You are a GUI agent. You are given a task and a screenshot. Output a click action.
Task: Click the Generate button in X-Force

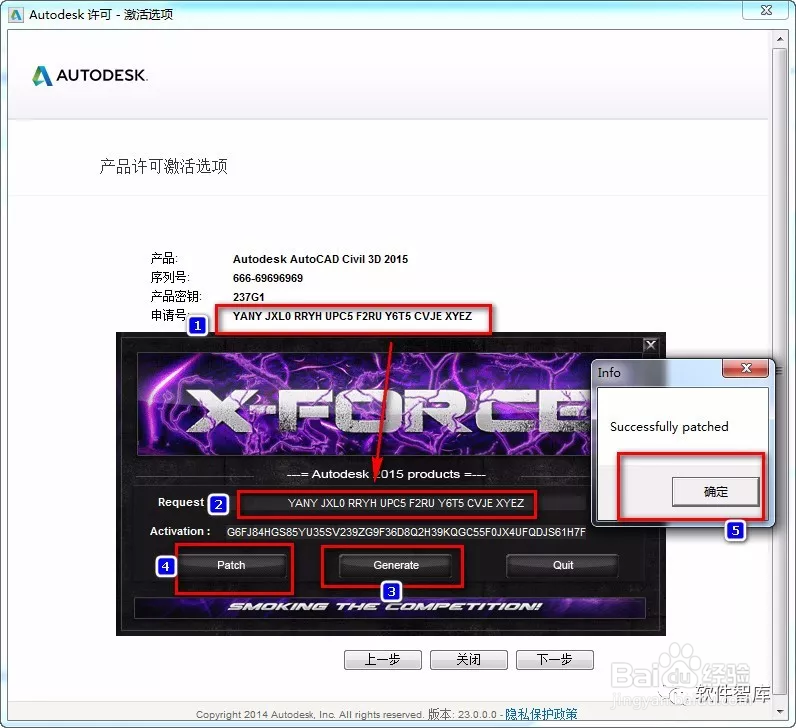click(x=395, y=565)
